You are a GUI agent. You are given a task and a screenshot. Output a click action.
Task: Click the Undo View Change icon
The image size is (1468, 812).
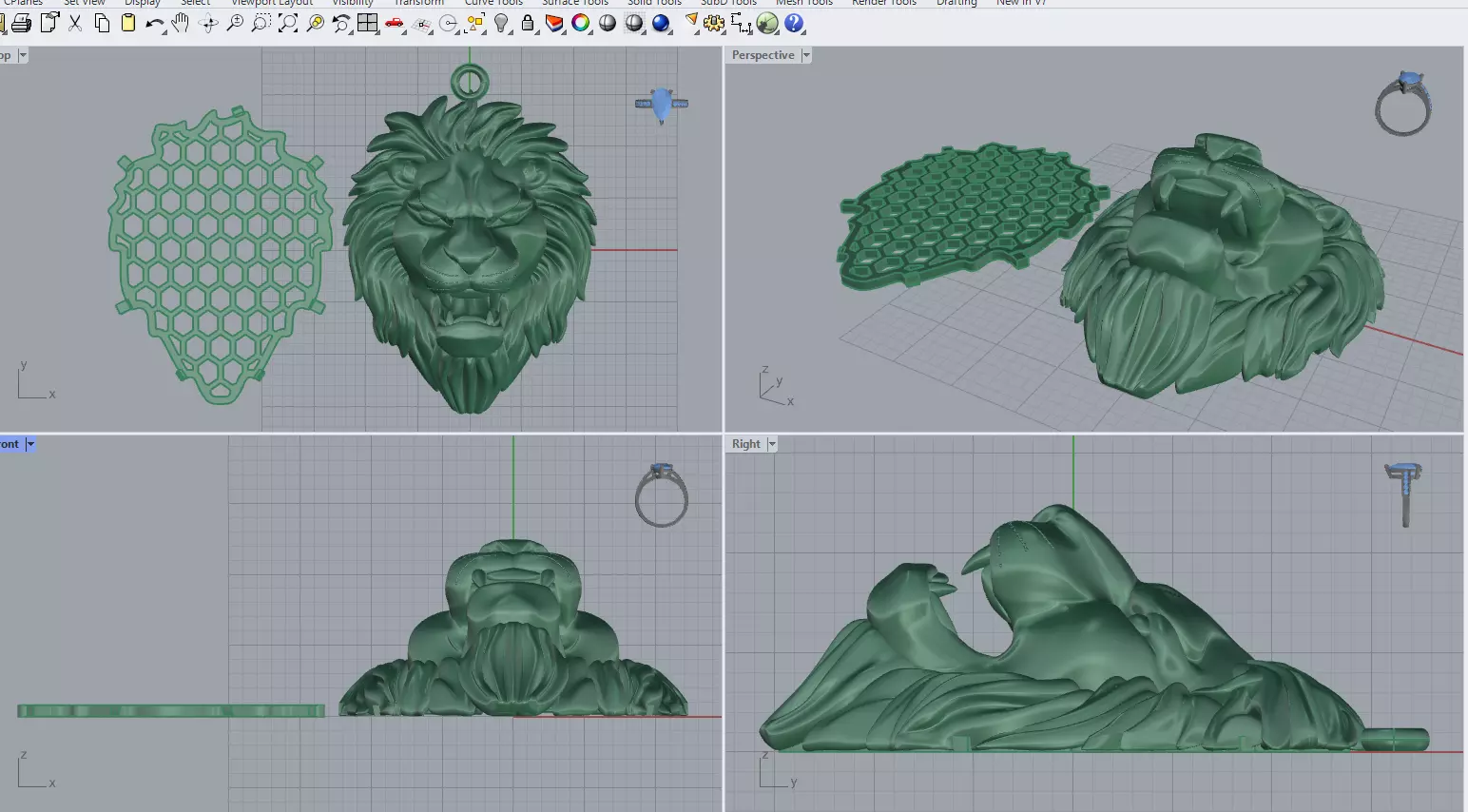pyautogui.click(x=341, y=24)
